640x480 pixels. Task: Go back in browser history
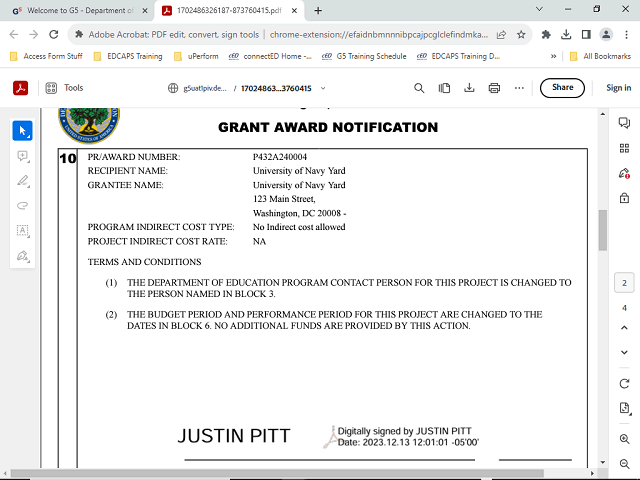pyautogui.click(x=13, y=35)
